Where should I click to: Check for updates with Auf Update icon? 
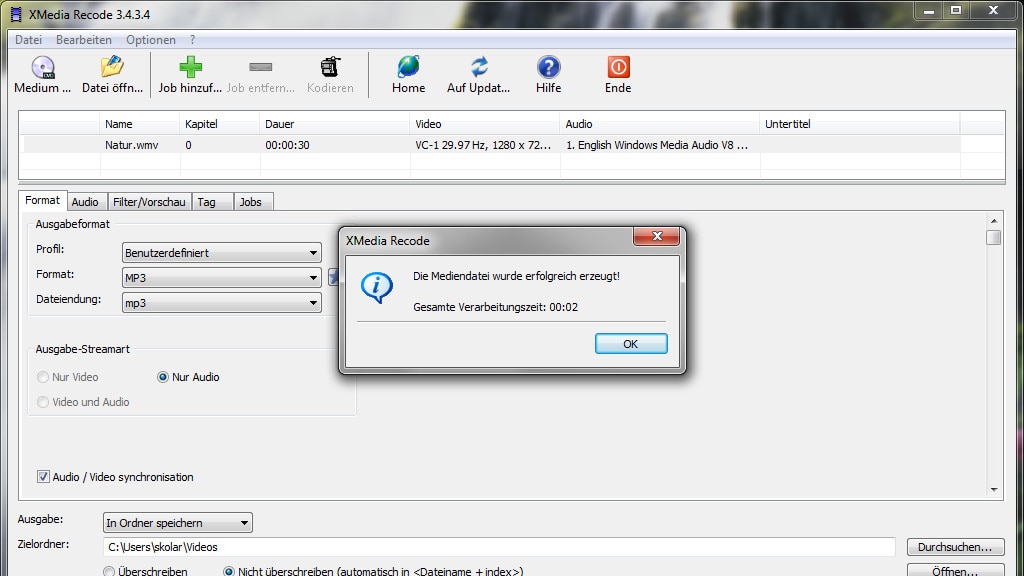pos(479,67)
